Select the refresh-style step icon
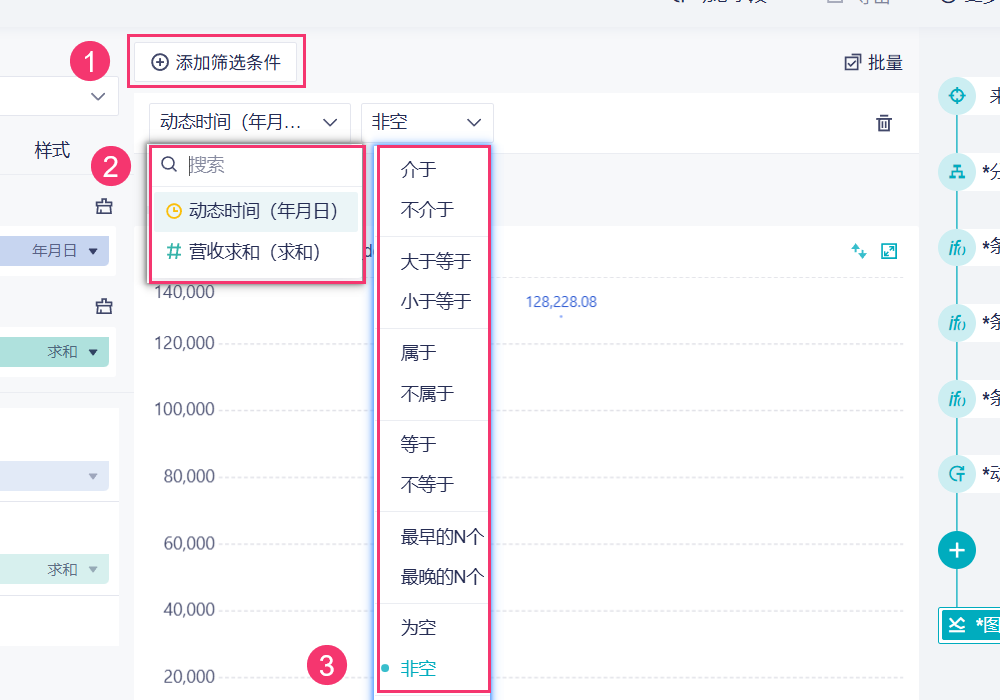The width and height of the screenshot is (1000, 700). (x=957, y=473)
